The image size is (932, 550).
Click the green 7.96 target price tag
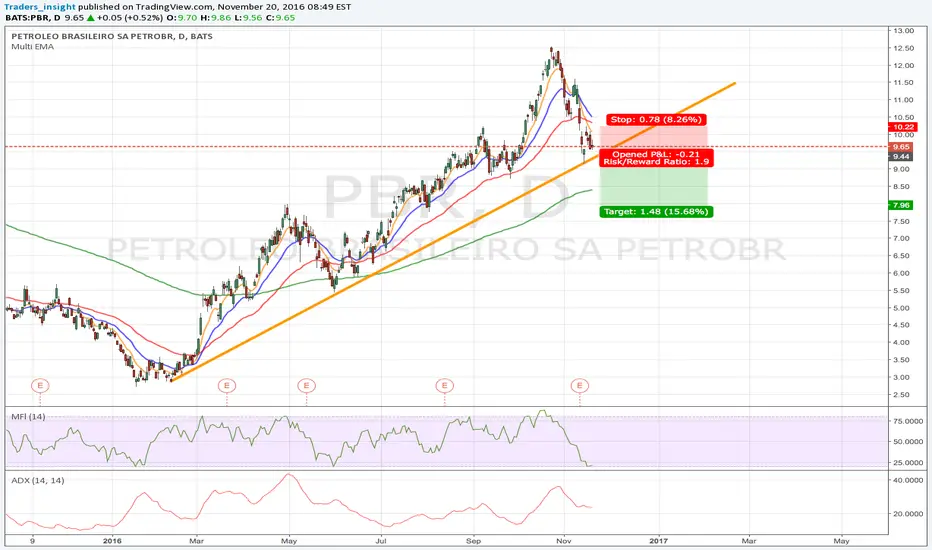coord(900,205)
